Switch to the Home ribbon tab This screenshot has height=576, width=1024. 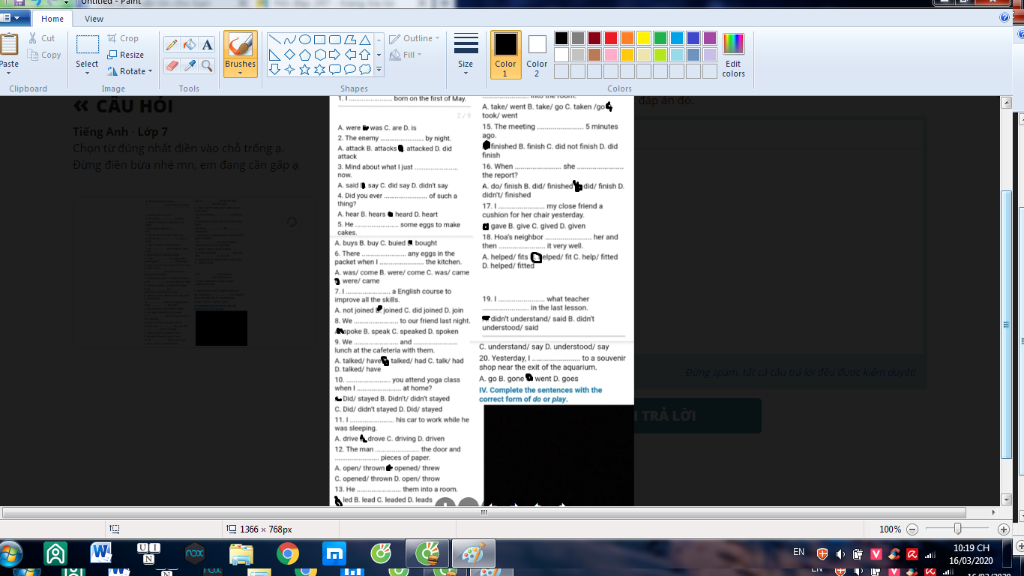[52, 19]
